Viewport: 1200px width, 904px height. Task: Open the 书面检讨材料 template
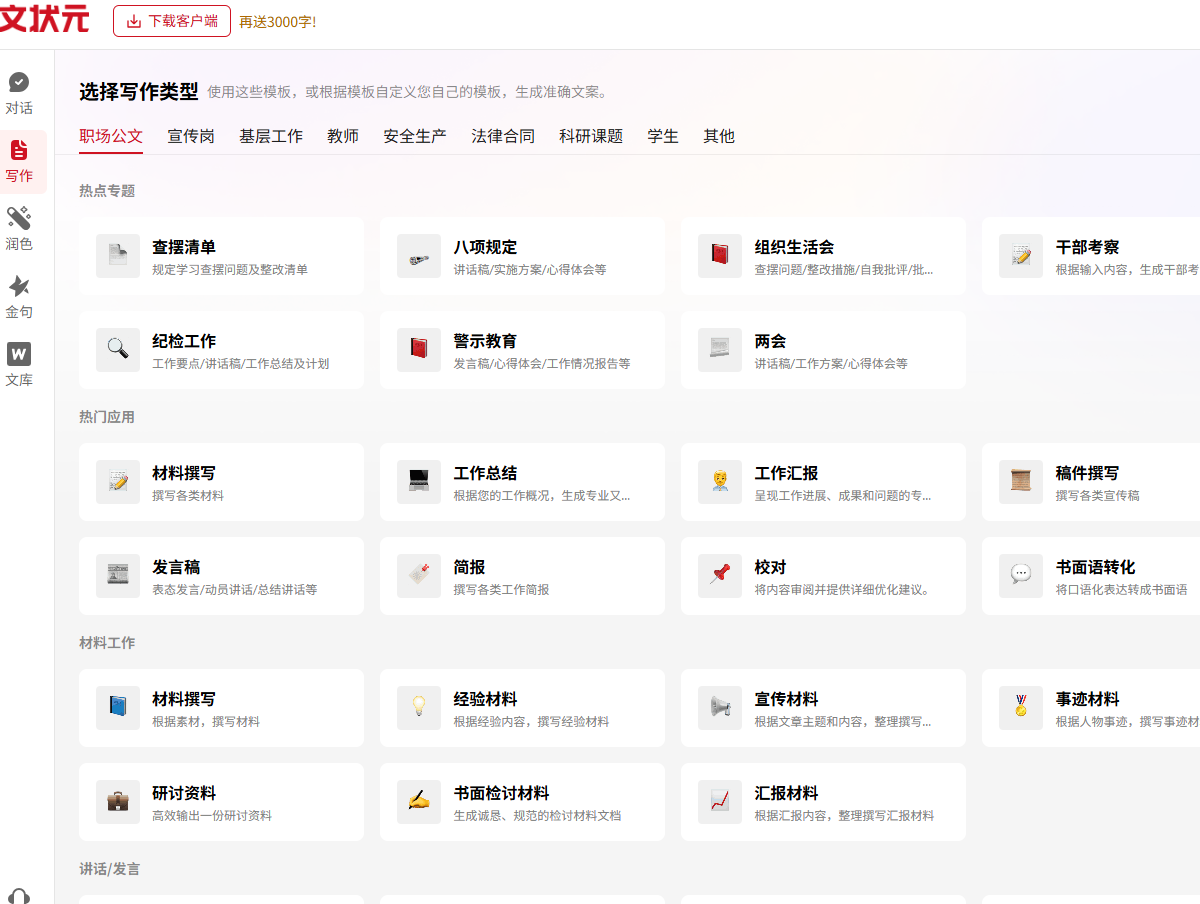point(522,802)
